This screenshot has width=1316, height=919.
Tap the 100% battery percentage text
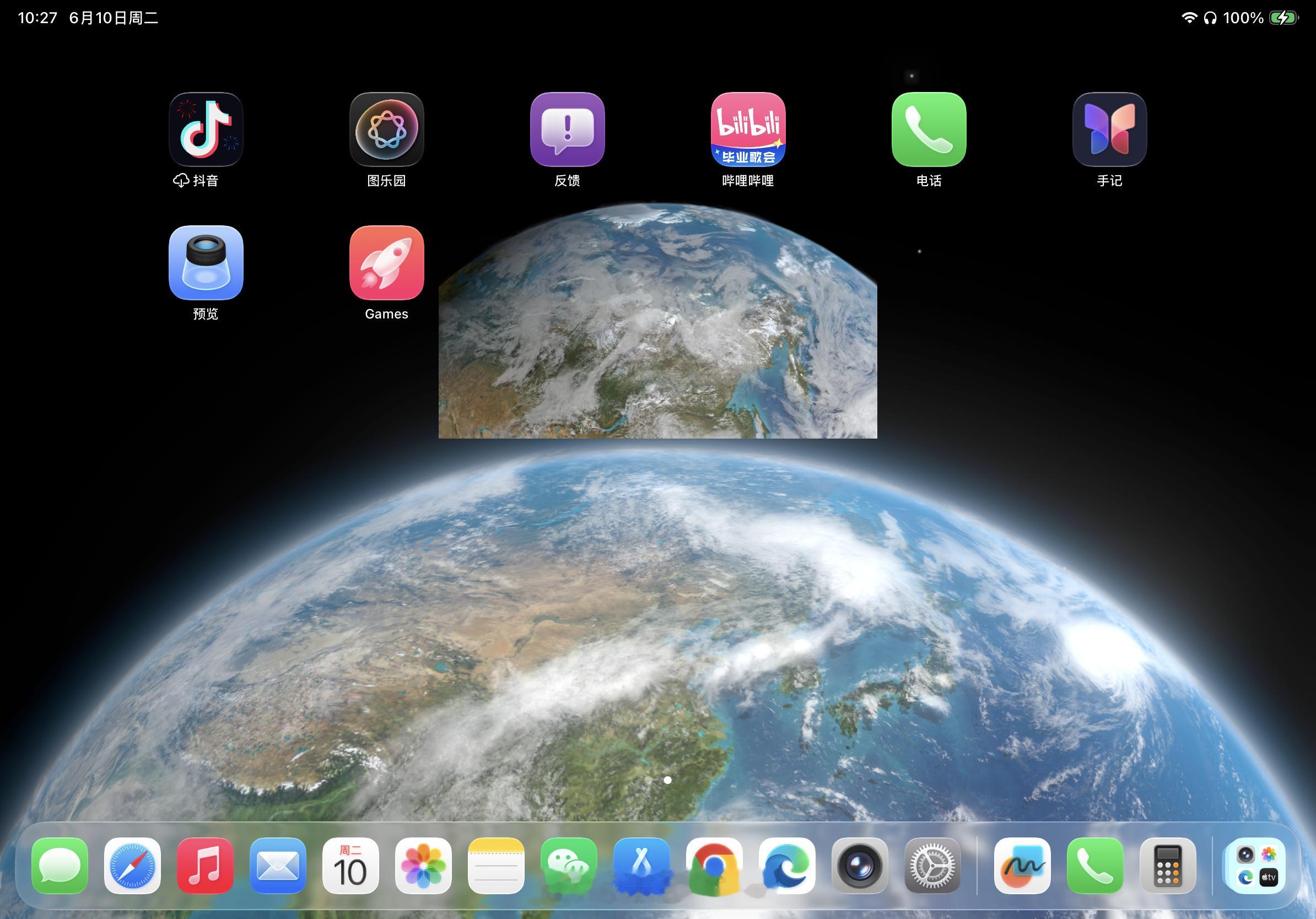(x=1243, y=18)
